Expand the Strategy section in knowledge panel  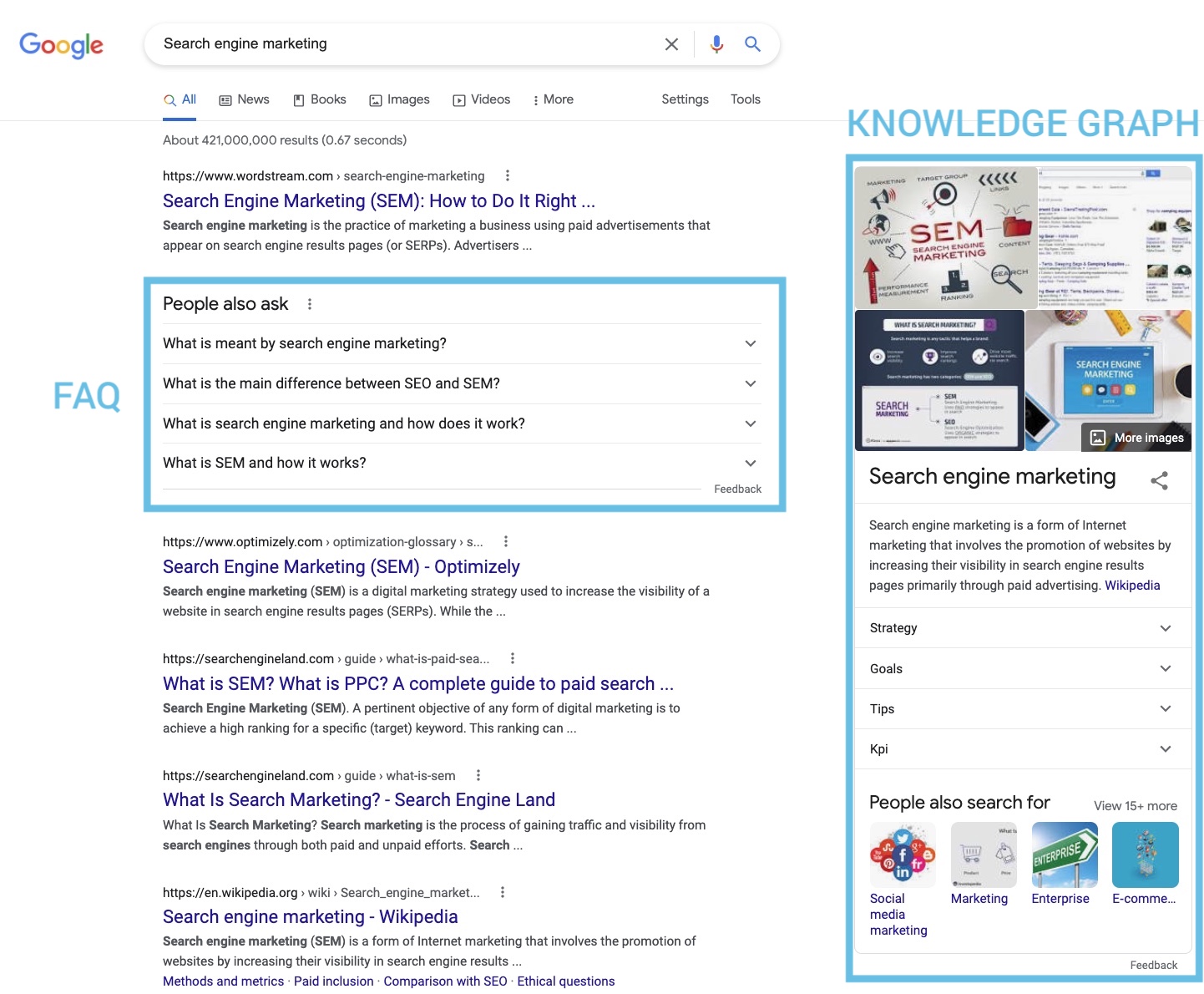point(1023,628)
